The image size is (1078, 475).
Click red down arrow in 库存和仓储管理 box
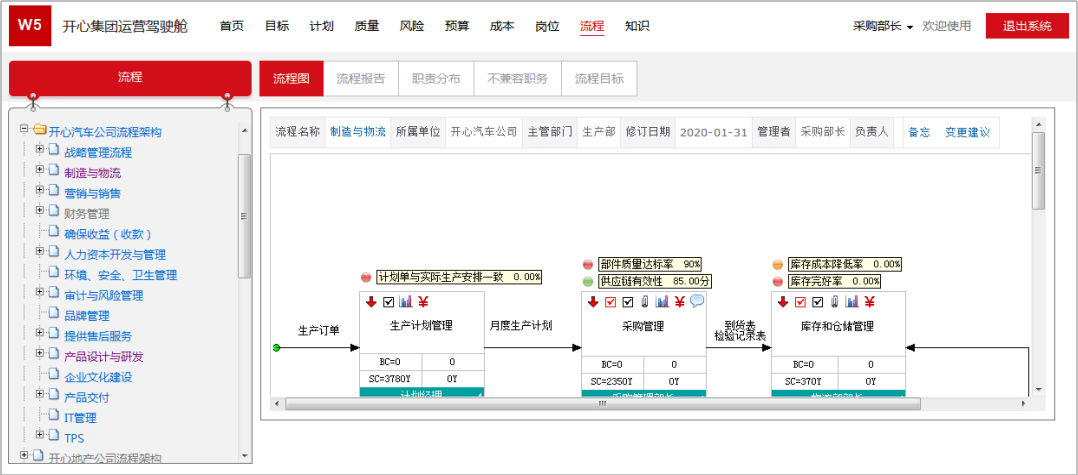coord(781,302)
